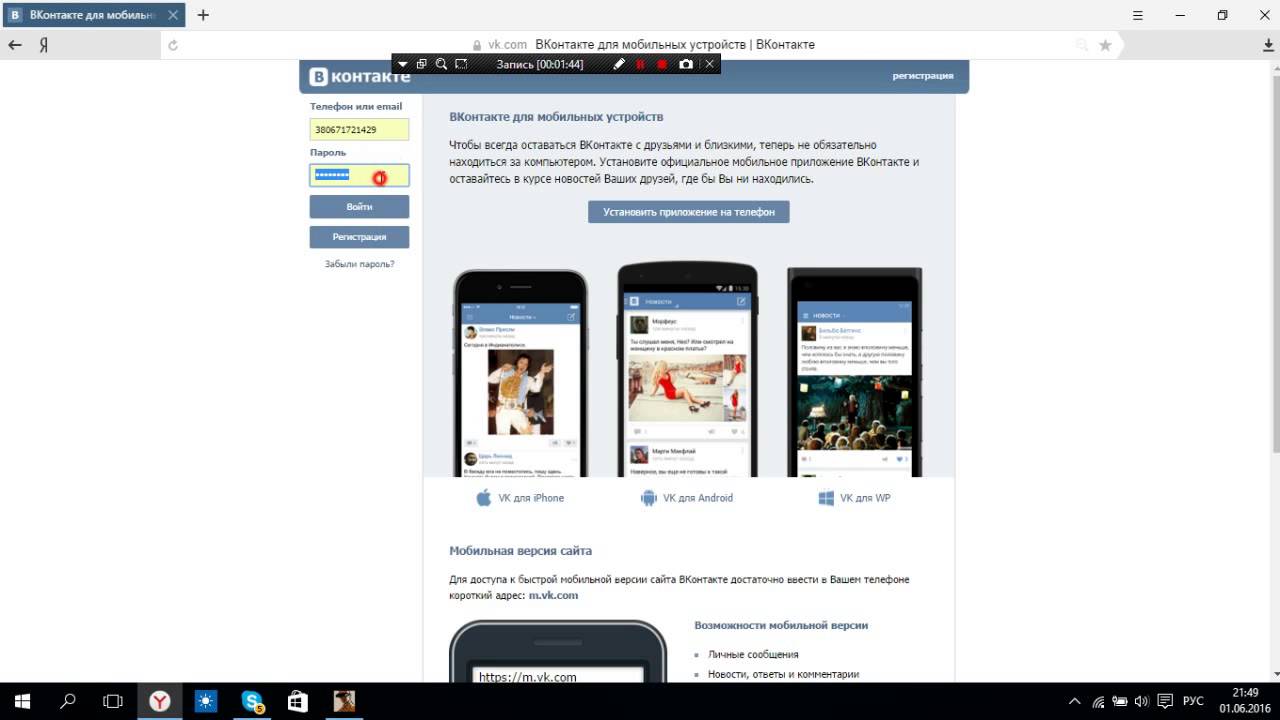The image size is (1280, 720).
Task: Click the Мобильная версия сайта heading
Action: point(521,551)
